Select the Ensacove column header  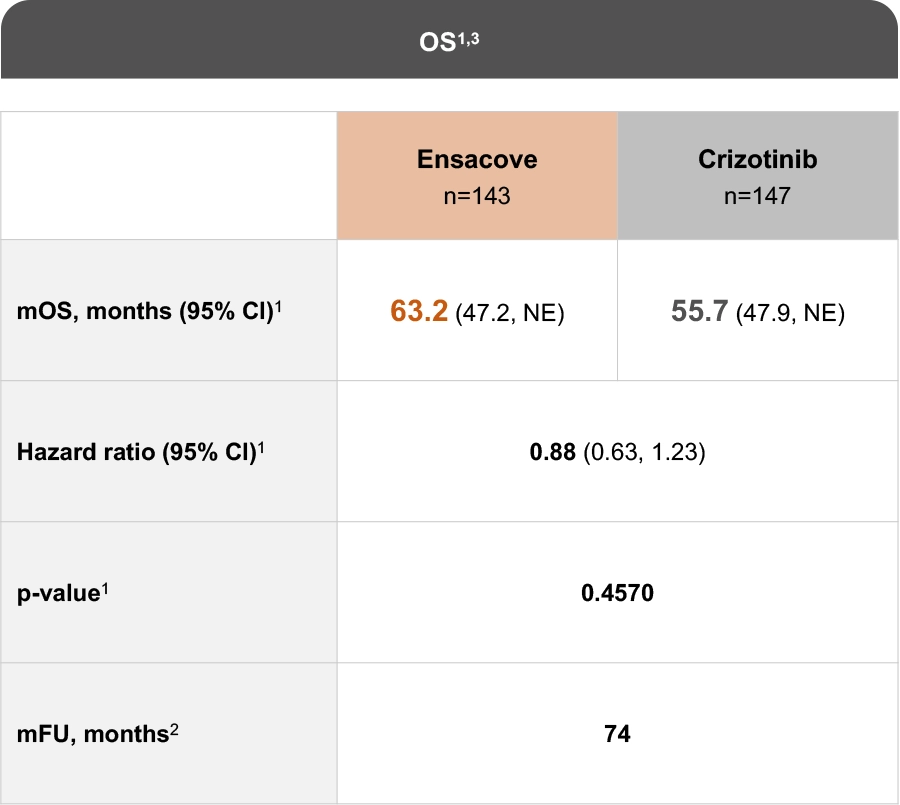477,160
